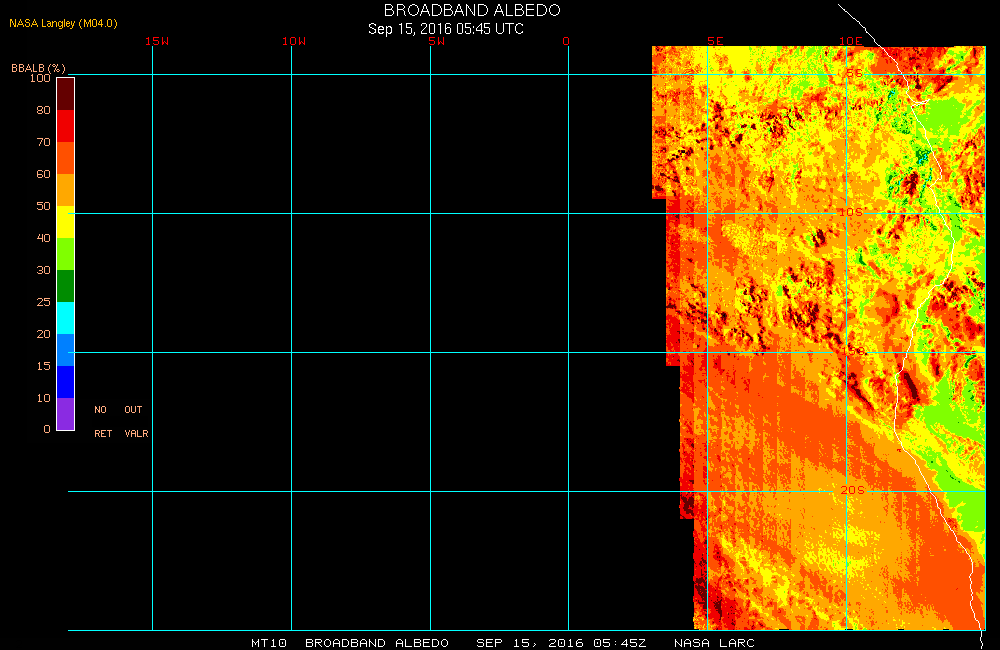Click the 5E longitude label
Image resolution: width=1000 pixels, height=650 pixels.
pyautogui.click(x=715, y=41)
